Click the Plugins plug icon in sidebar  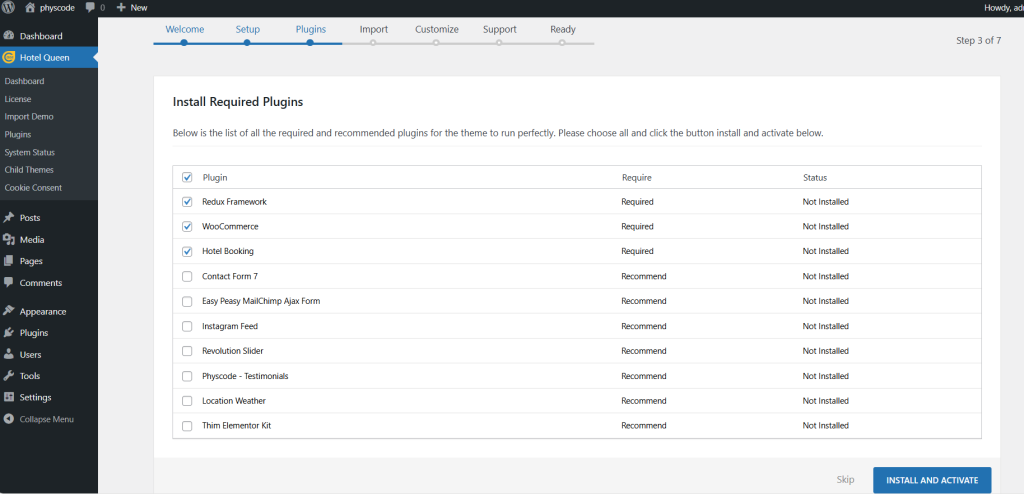pyautogui.click(x=9, y=333)
